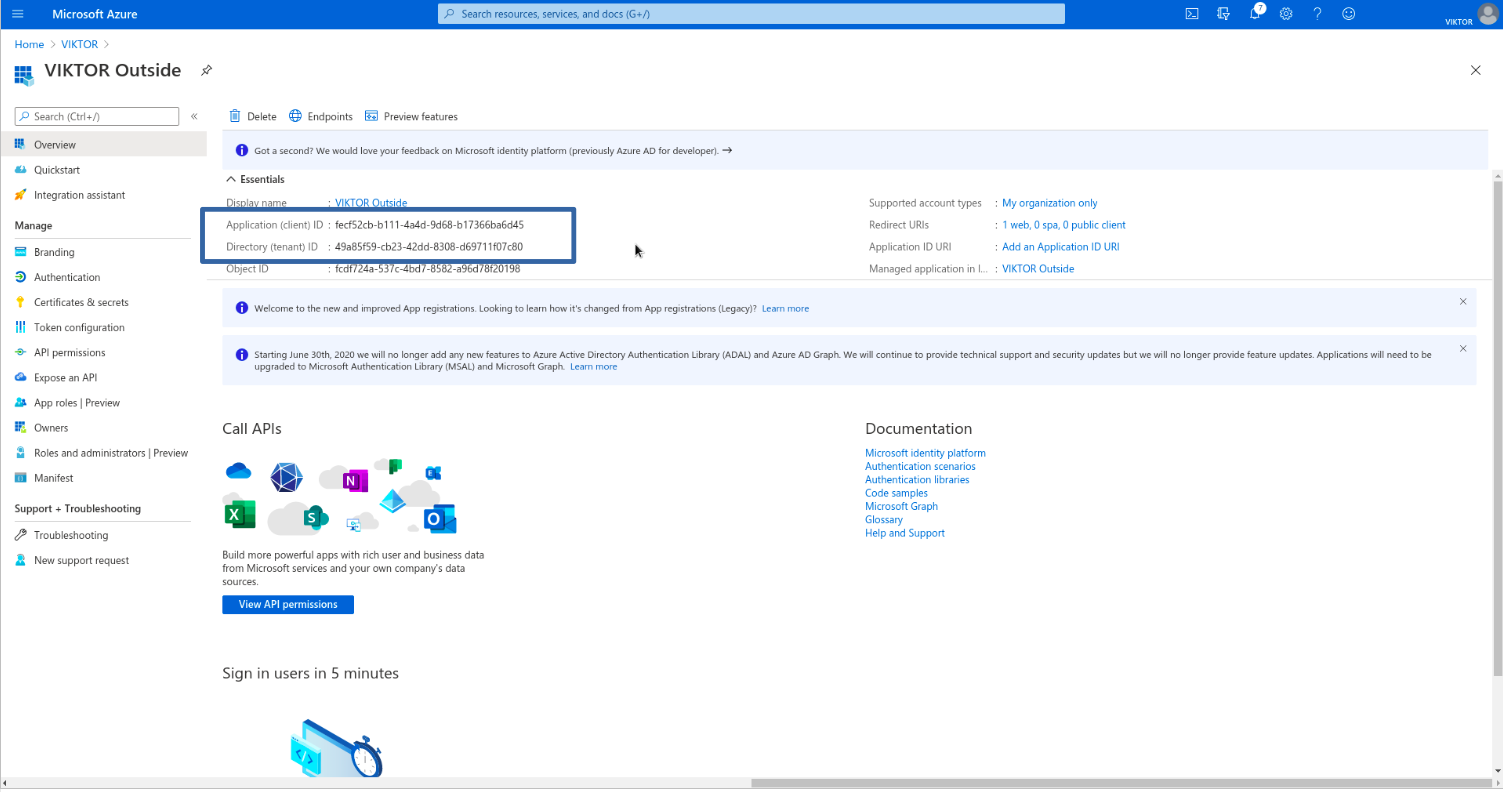
Task: Open the Endpoints toolbar item
Action: [321, 116]
